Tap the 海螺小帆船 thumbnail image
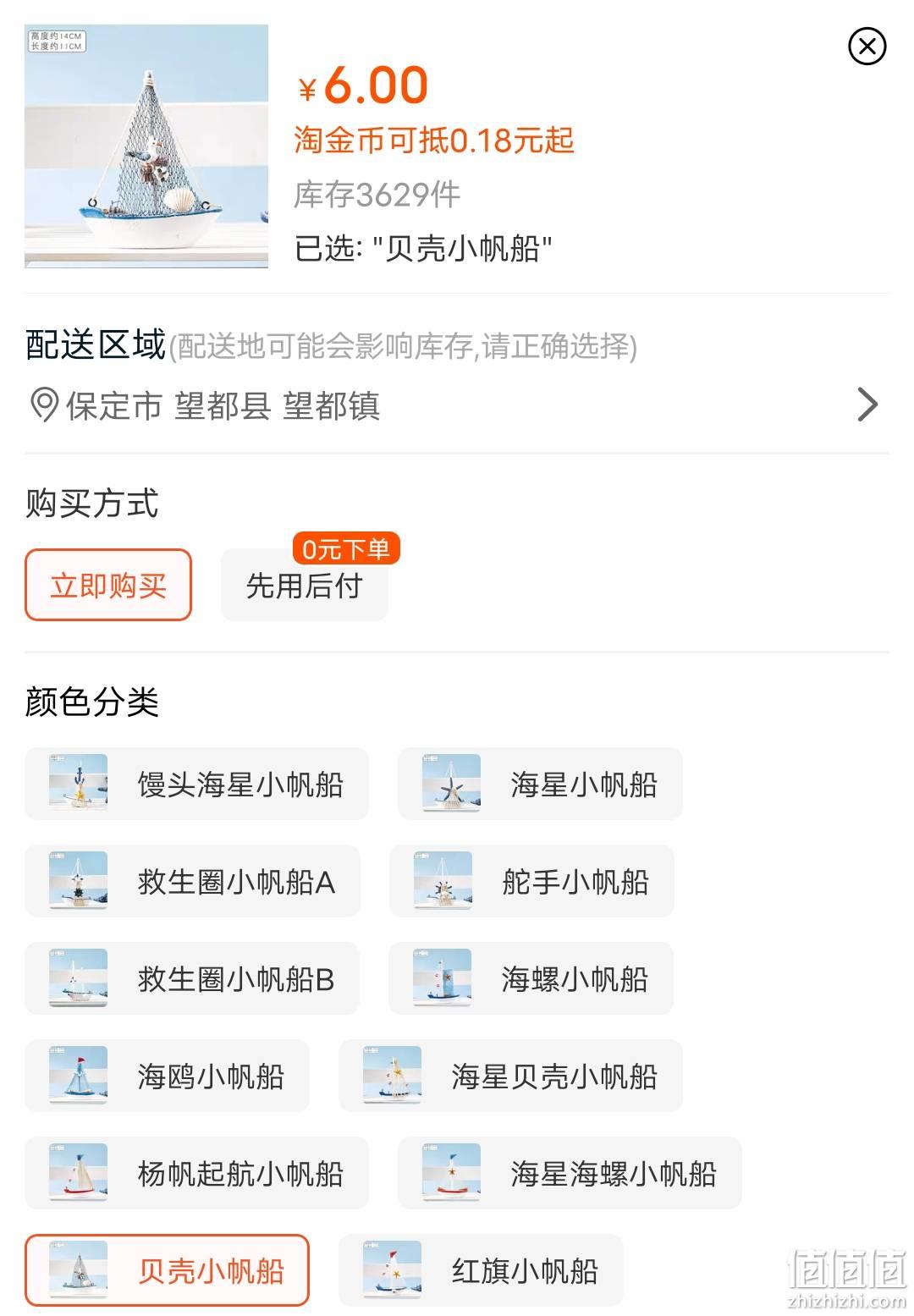The height and width of the screenshot is (1316, 914). (x=443, y=978)
